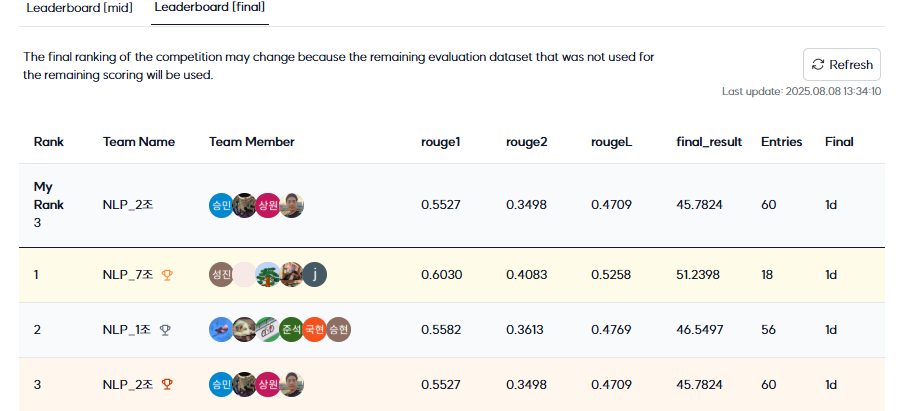Viewport: 900px width, 411px height.
Task: Click the tree photo avatar in the NLP_7조 row
Action: pos(267,274)
